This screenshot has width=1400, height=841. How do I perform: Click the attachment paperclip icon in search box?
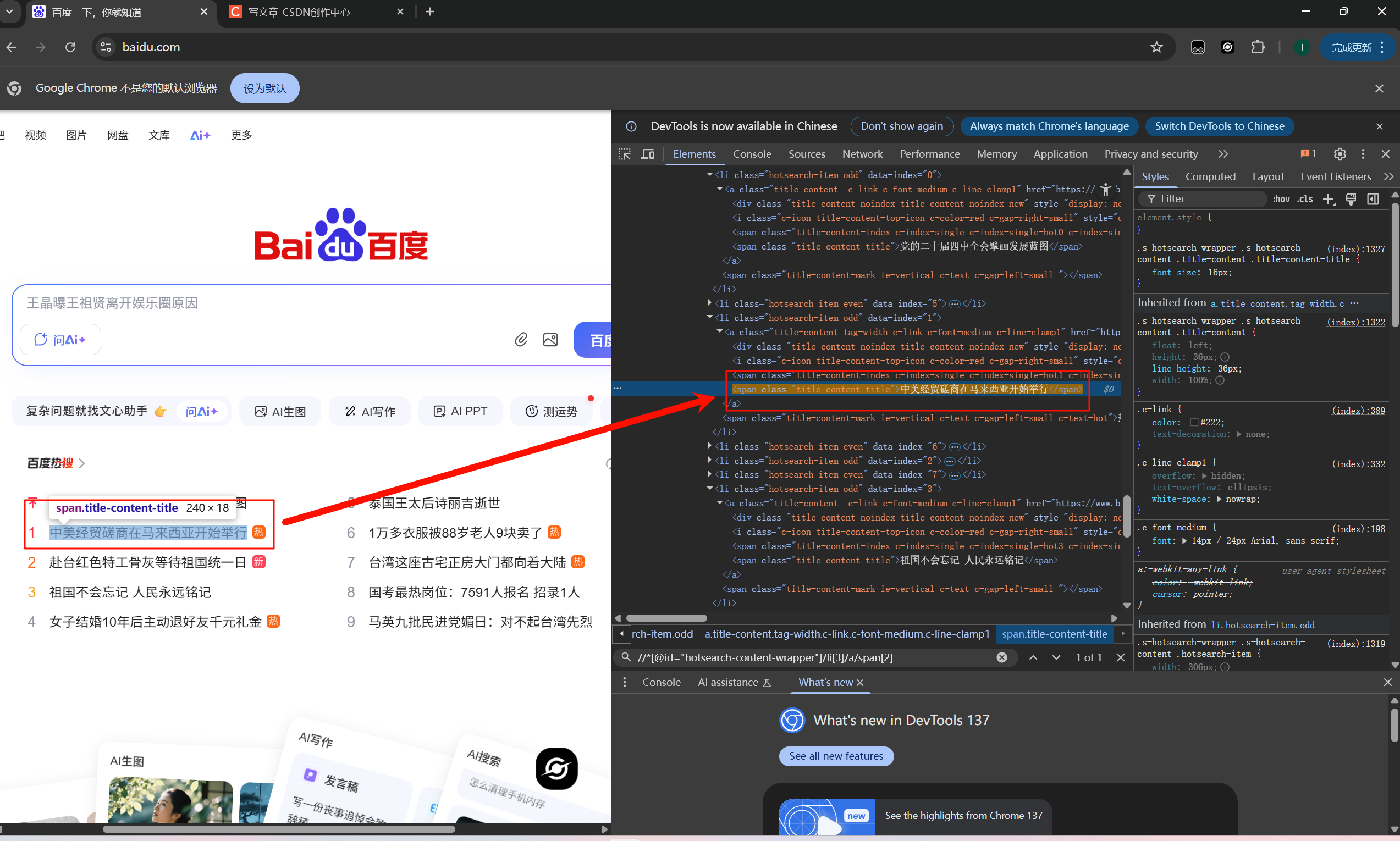click(x=521, y=340)
